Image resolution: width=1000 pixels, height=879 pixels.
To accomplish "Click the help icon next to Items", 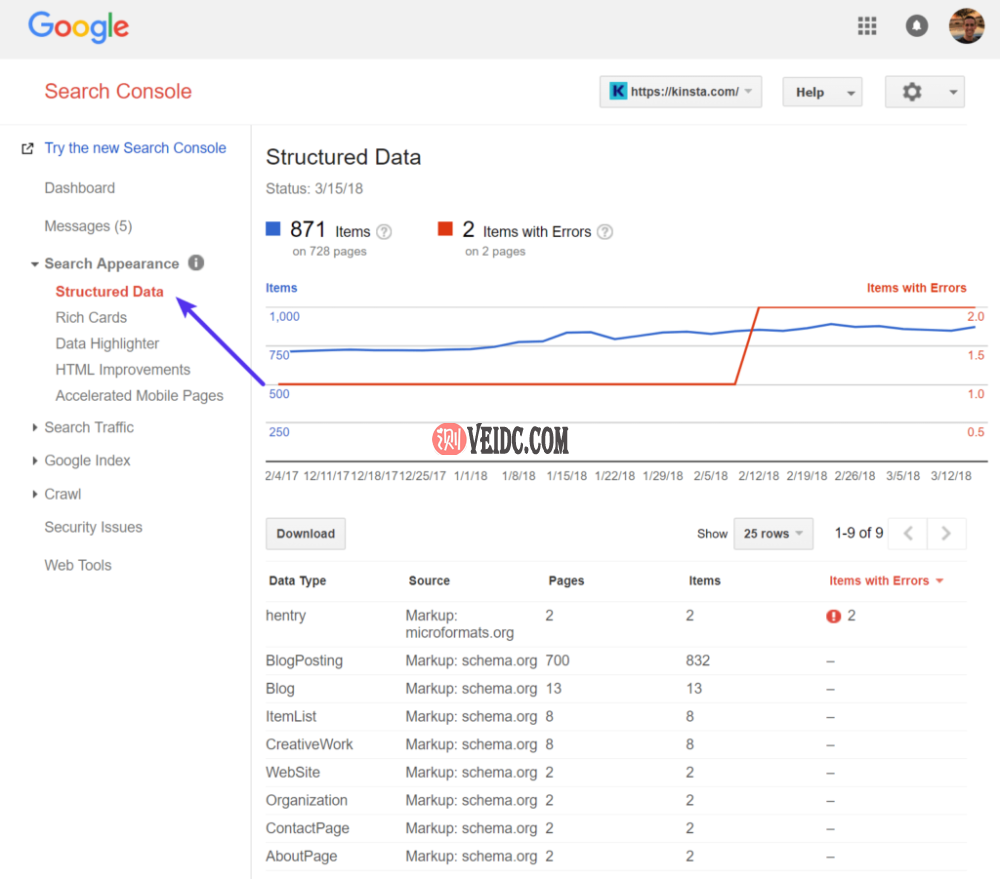I will click(x=384, y=232).
